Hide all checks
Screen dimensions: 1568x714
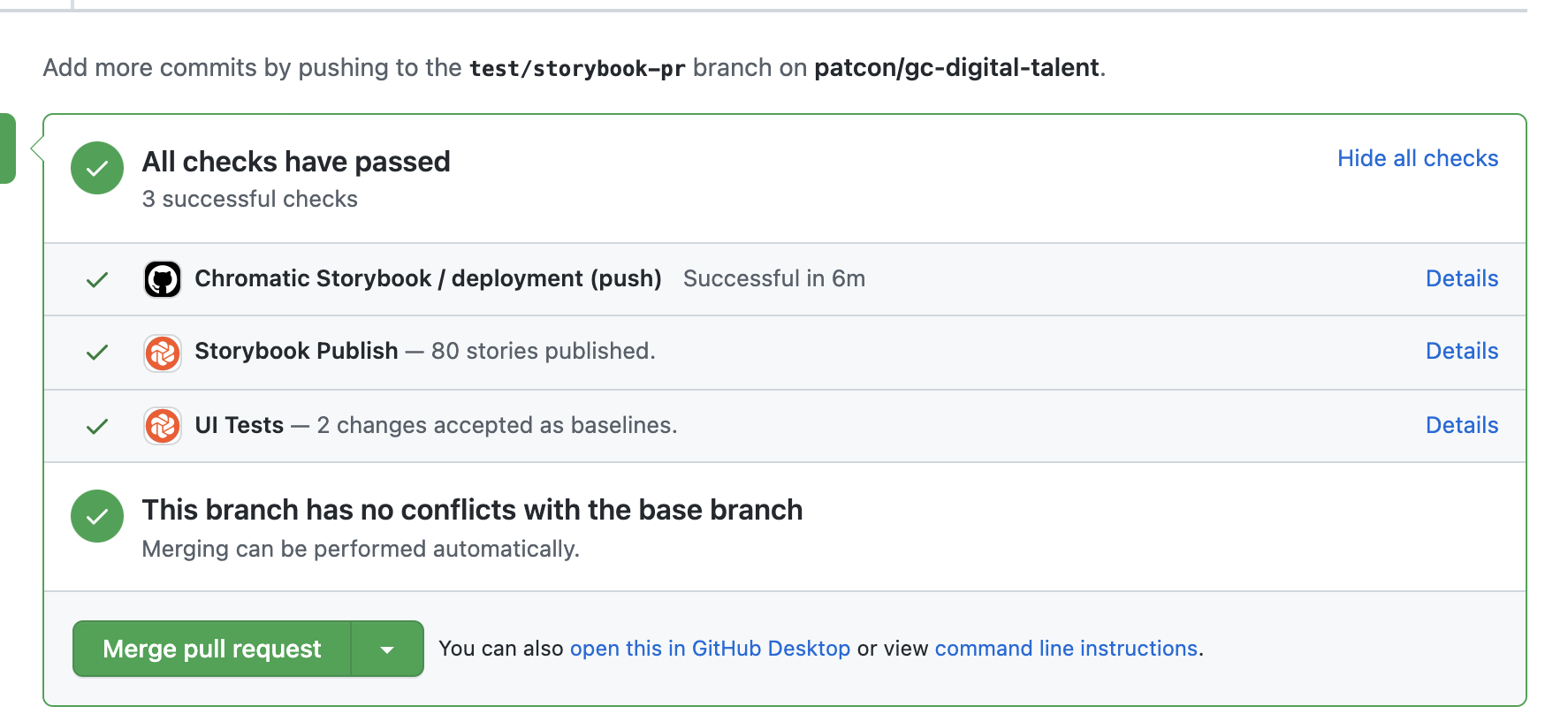(x=1418, y=158)
